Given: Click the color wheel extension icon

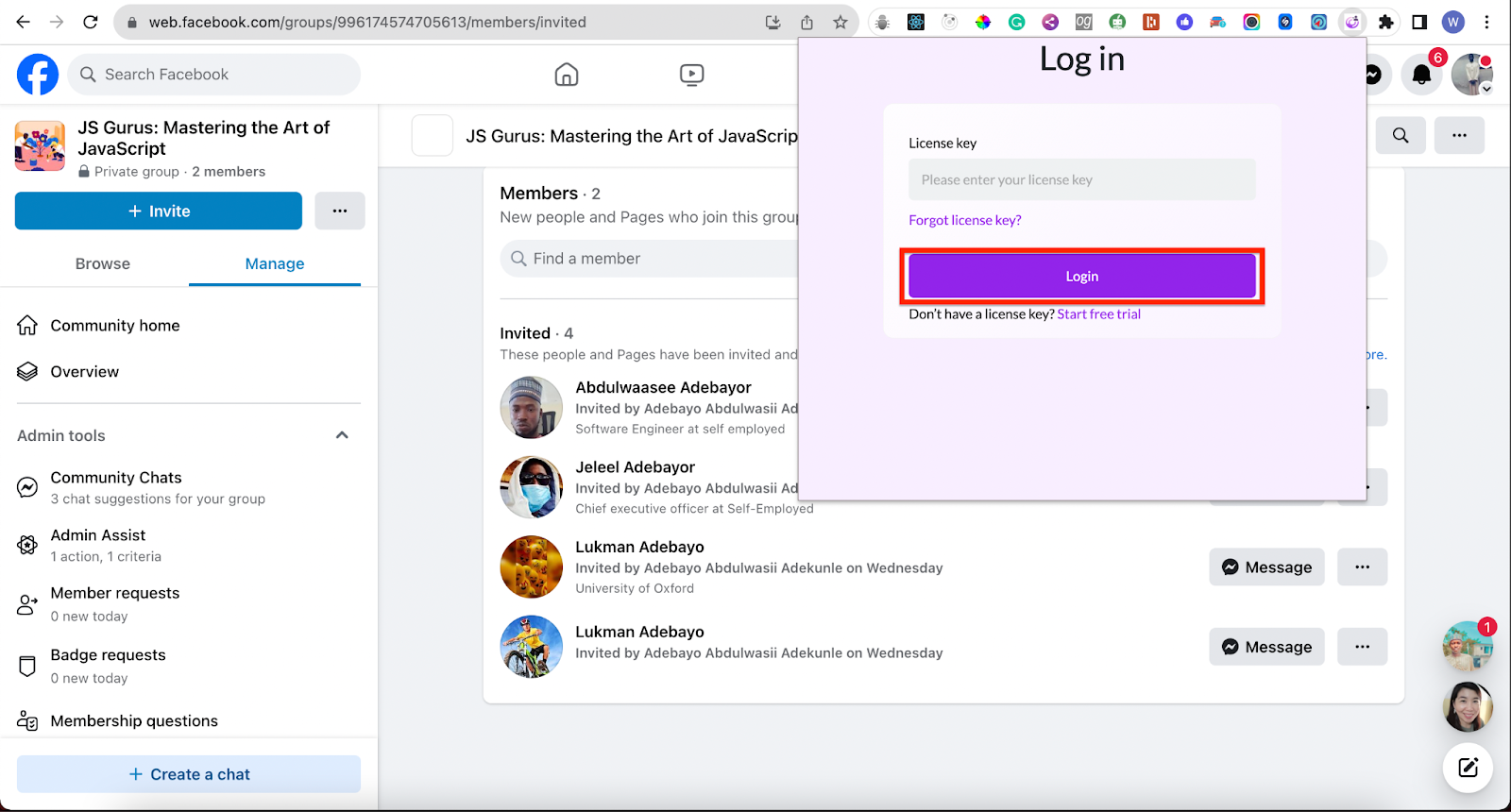Looking at the screenshot, I should click(983, 22).
